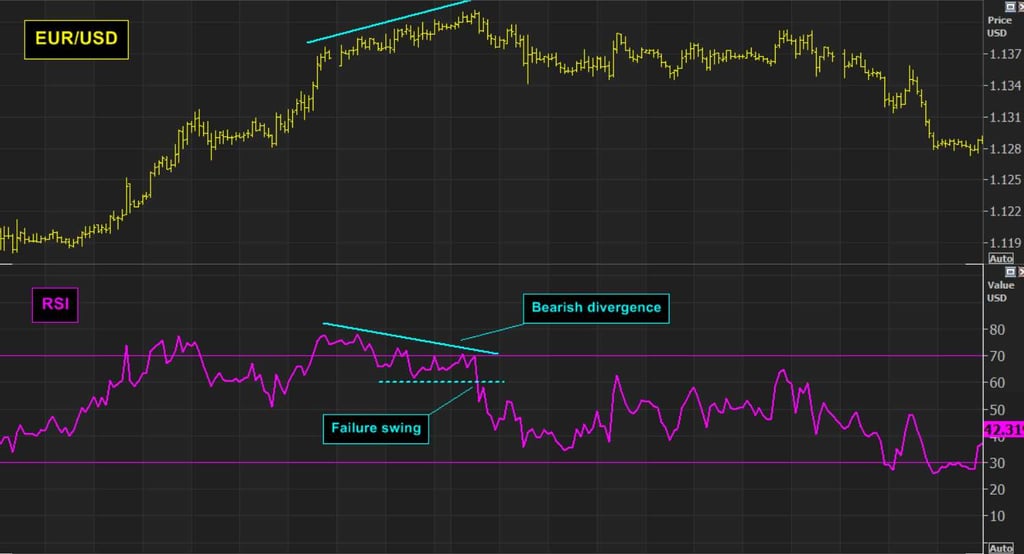This screenshot has width=1024, height=554.
Task: Click the 1.125 price axis label
Action: point(1005,180)
